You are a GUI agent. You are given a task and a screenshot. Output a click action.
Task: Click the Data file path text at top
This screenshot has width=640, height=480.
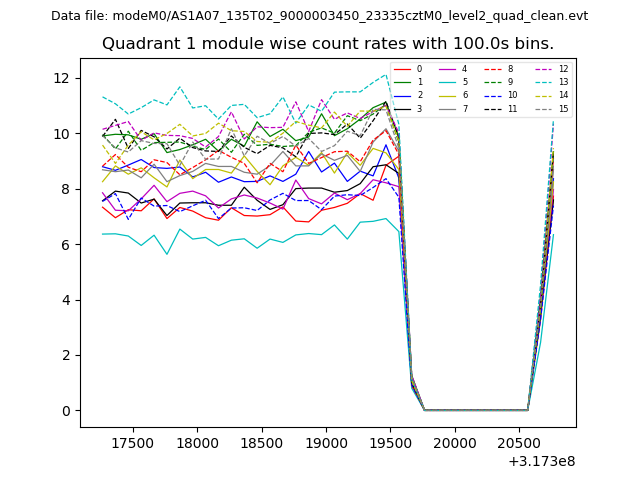click(x=319, y=16)
